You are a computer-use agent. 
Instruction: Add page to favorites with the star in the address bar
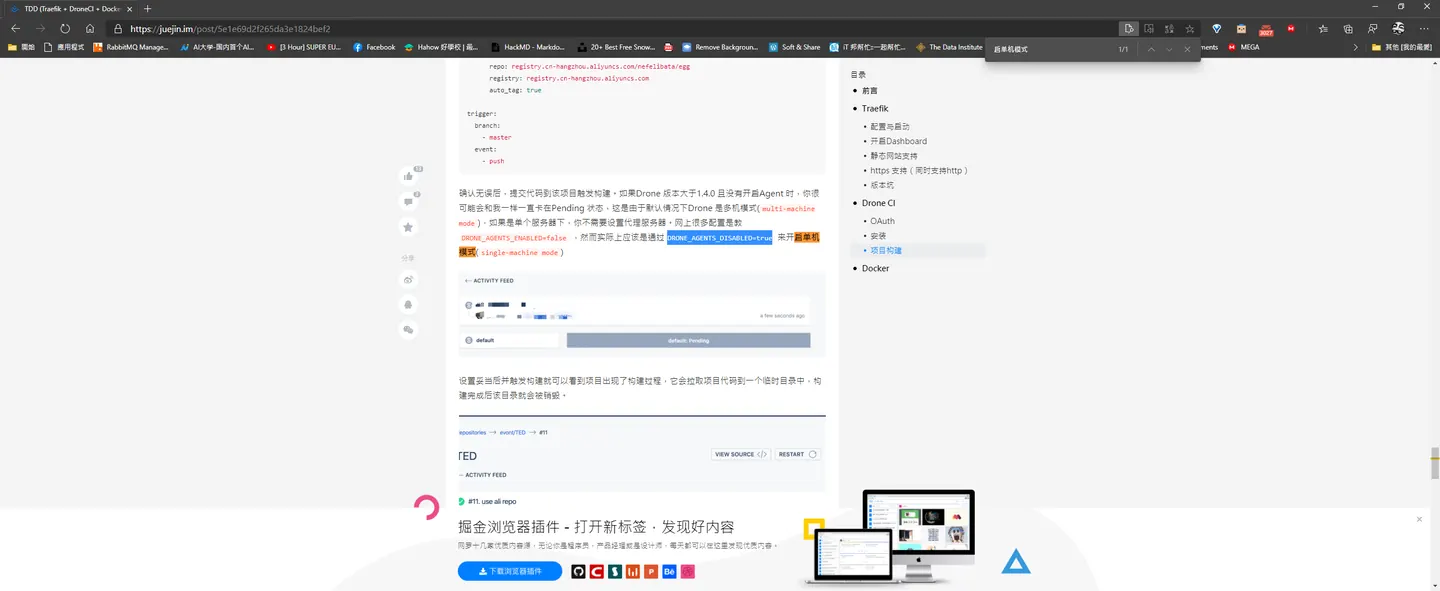click(1190, 29)
